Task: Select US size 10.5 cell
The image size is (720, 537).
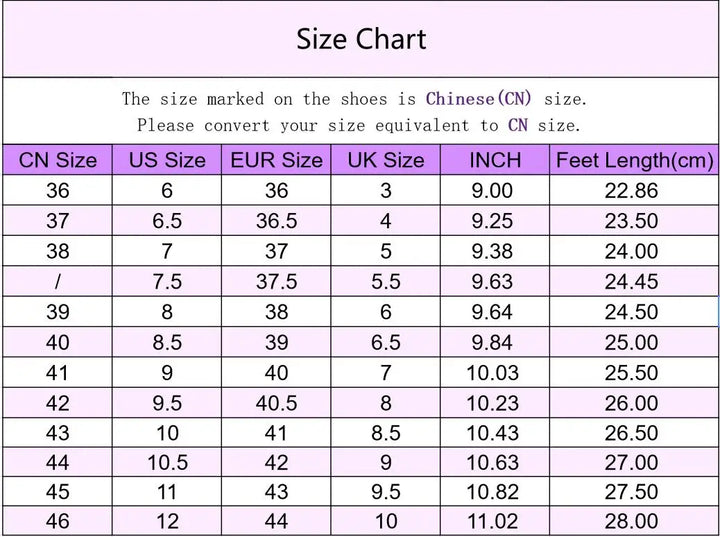Action: coord(167,463)
